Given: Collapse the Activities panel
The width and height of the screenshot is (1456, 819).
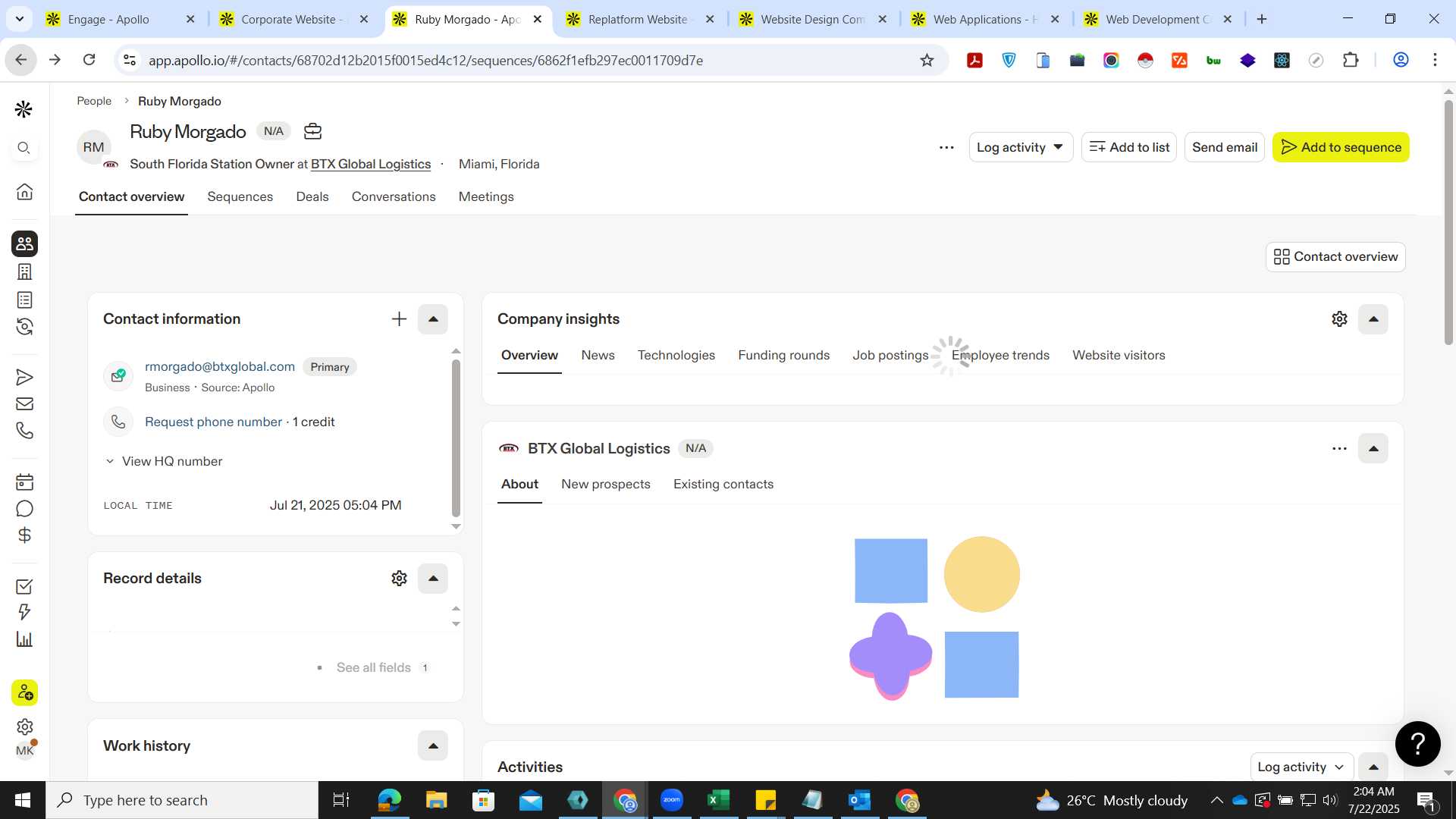Looking at the screenshot, I should (x=1373, y=767).
